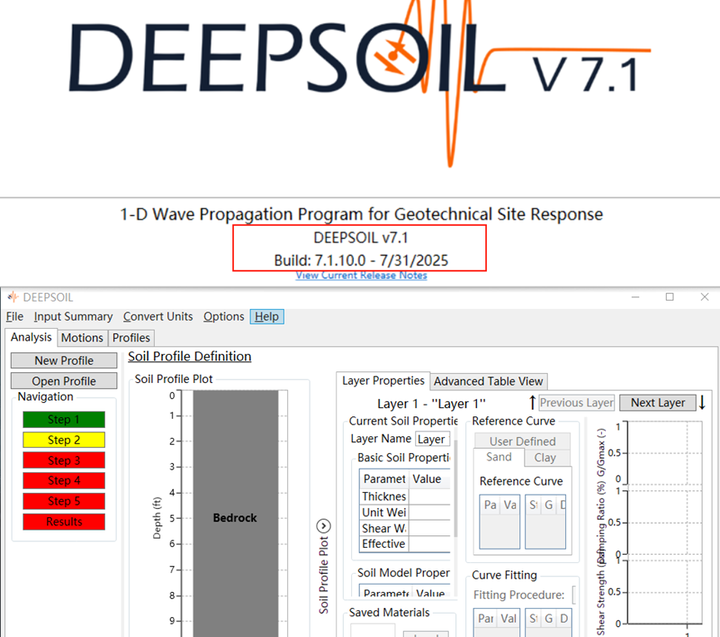
Task: Click the 'Value' column header in Basic Soil Properties
Action: [x=427, y=479]
